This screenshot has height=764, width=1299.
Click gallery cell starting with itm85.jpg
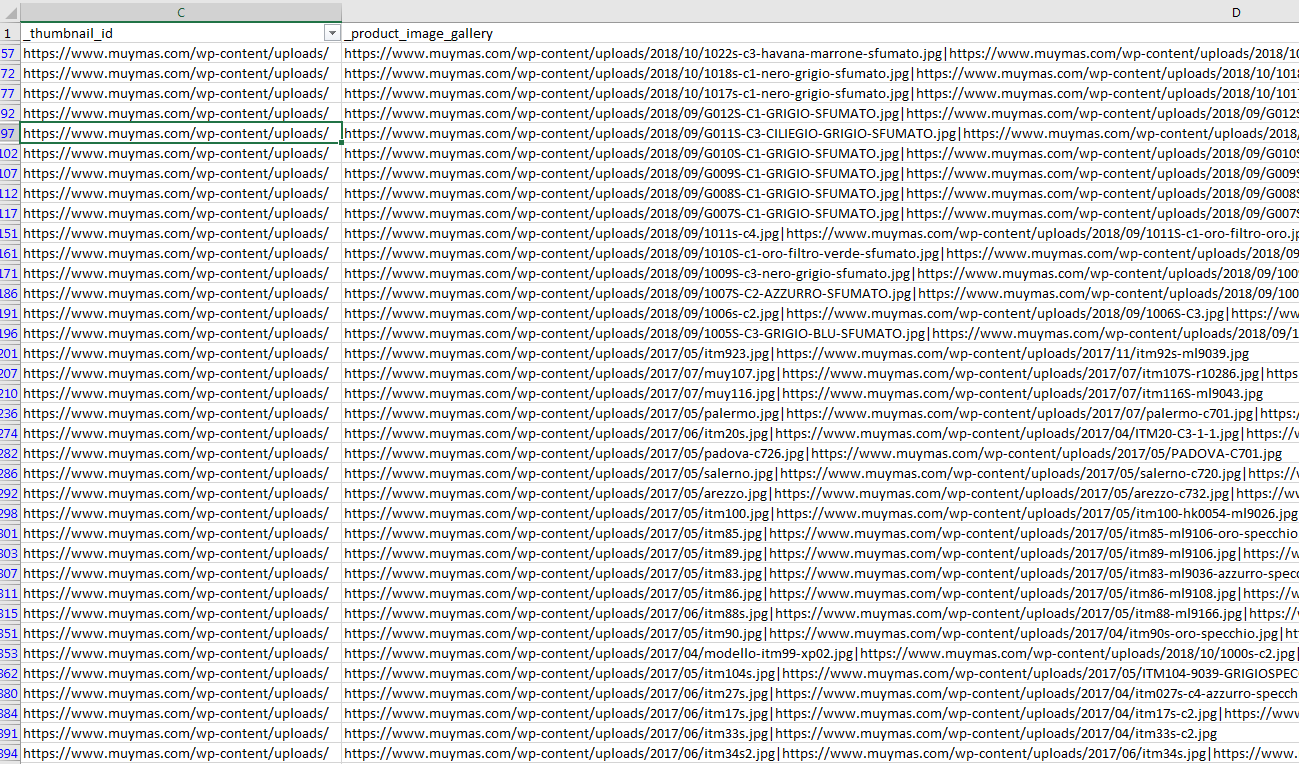tap(820, 533)
